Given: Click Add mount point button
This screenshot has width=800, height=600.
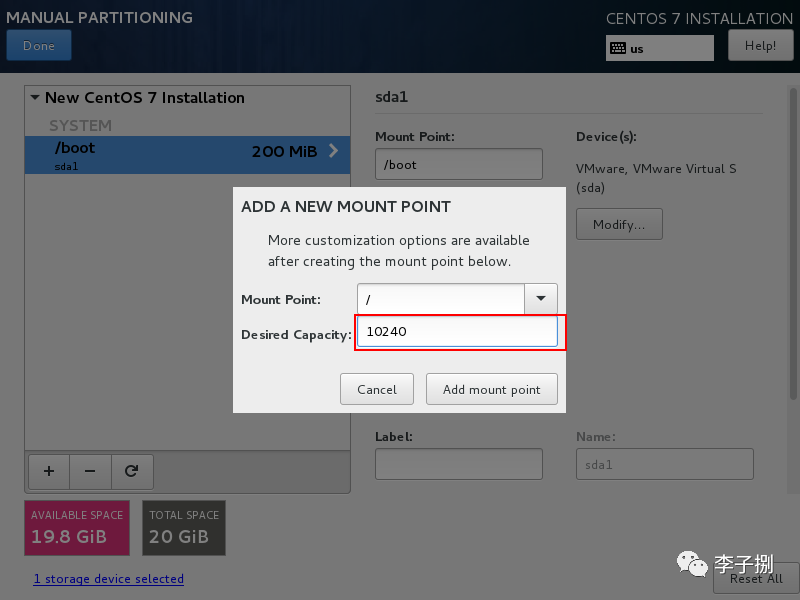Looking at the screenshot, I should point(491,389).
